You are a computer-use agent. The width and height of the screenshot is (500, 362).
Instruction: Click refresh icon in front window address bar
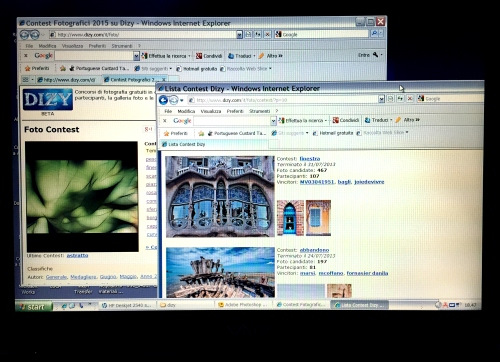pos(400,99)
